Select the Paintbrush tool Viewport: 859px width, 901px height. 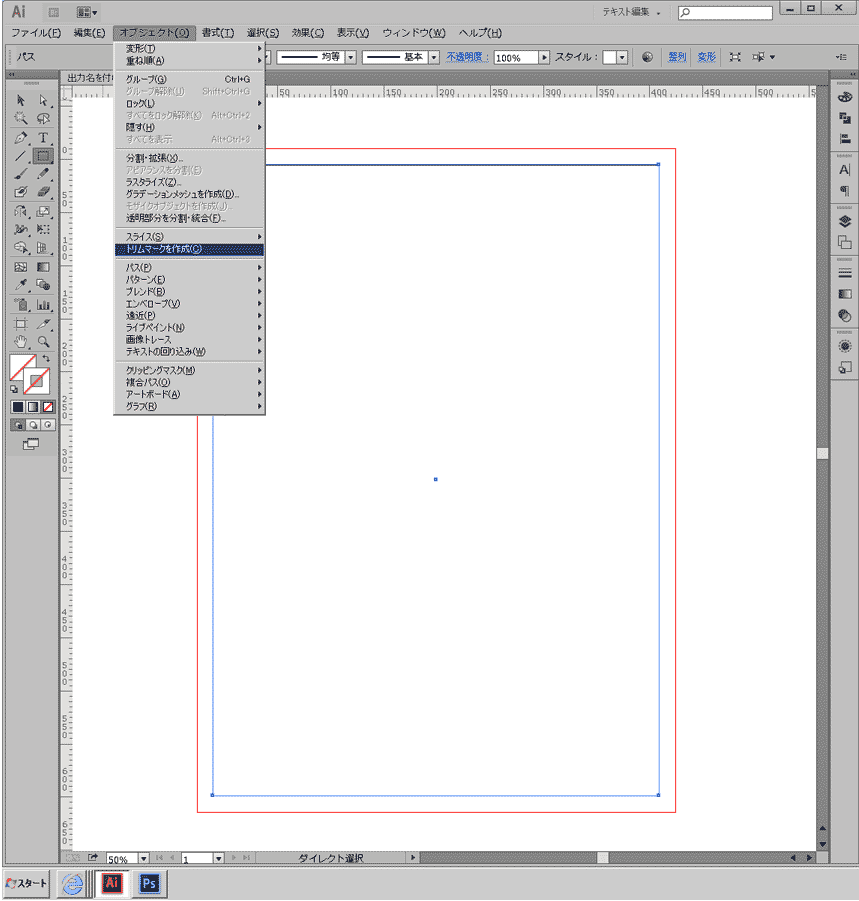pos(20,174)
